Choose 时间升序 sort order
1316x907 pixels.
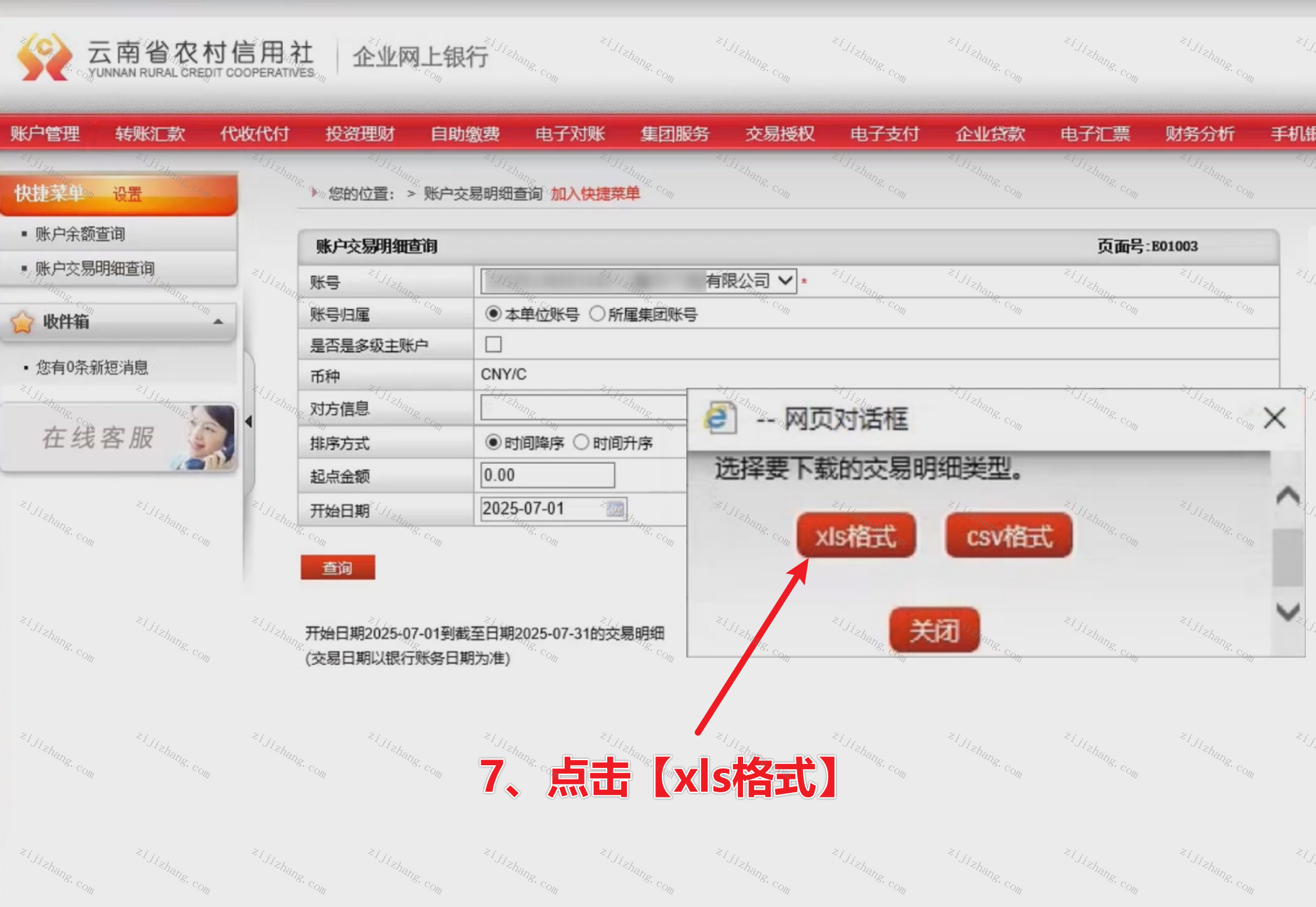point(581,442)
